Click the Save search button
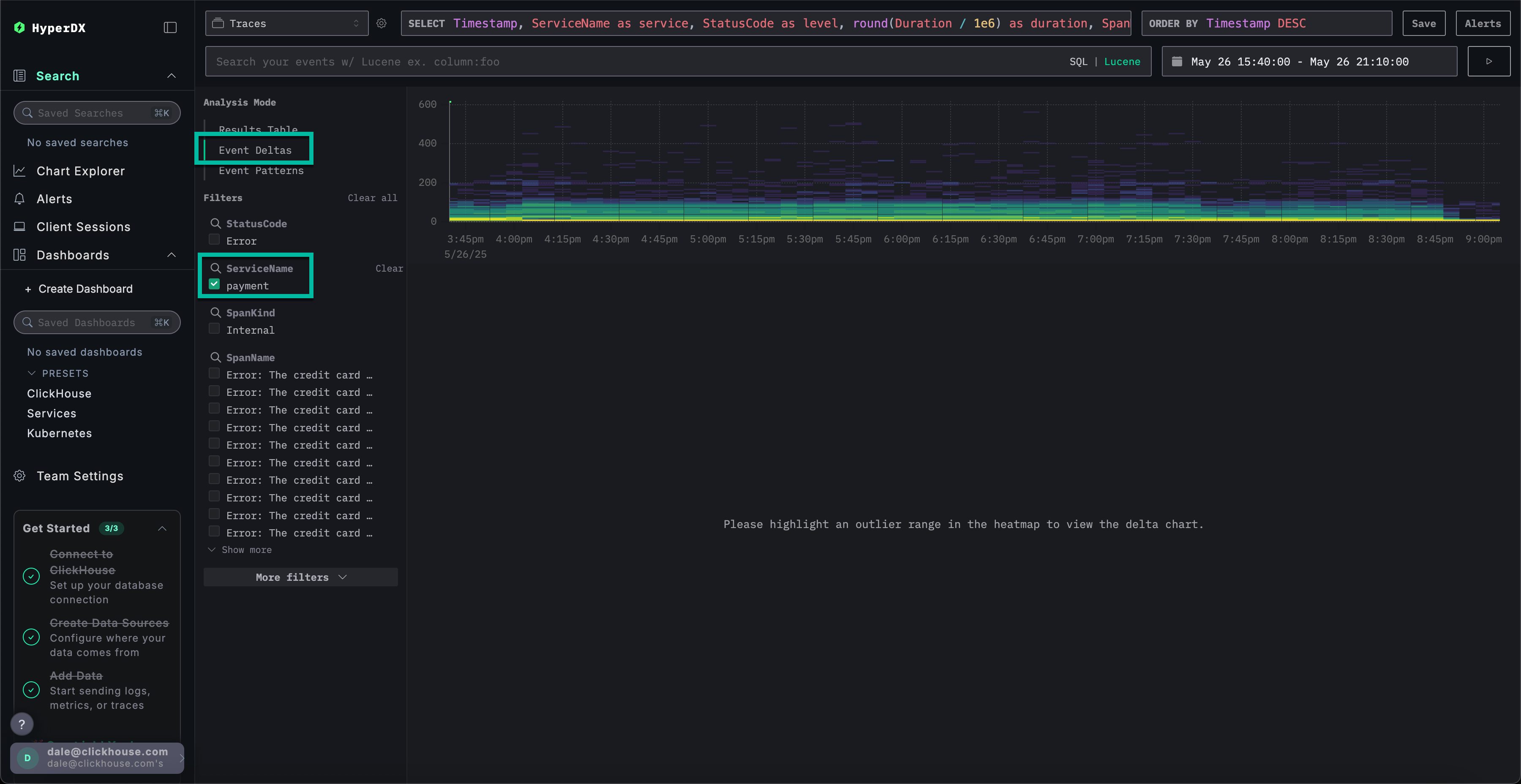 tap(1423, 24)
